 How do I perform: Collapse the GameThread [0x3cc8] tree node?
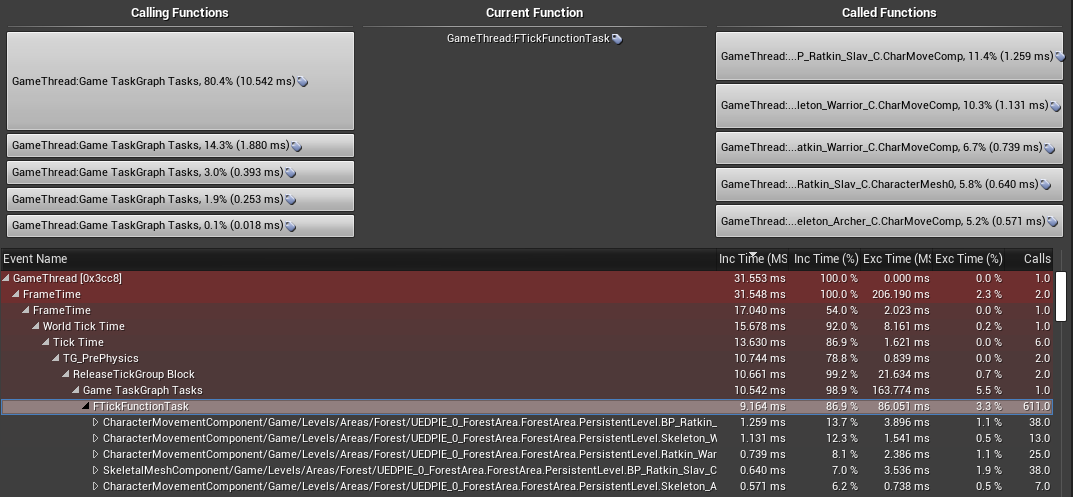[7, 279]
